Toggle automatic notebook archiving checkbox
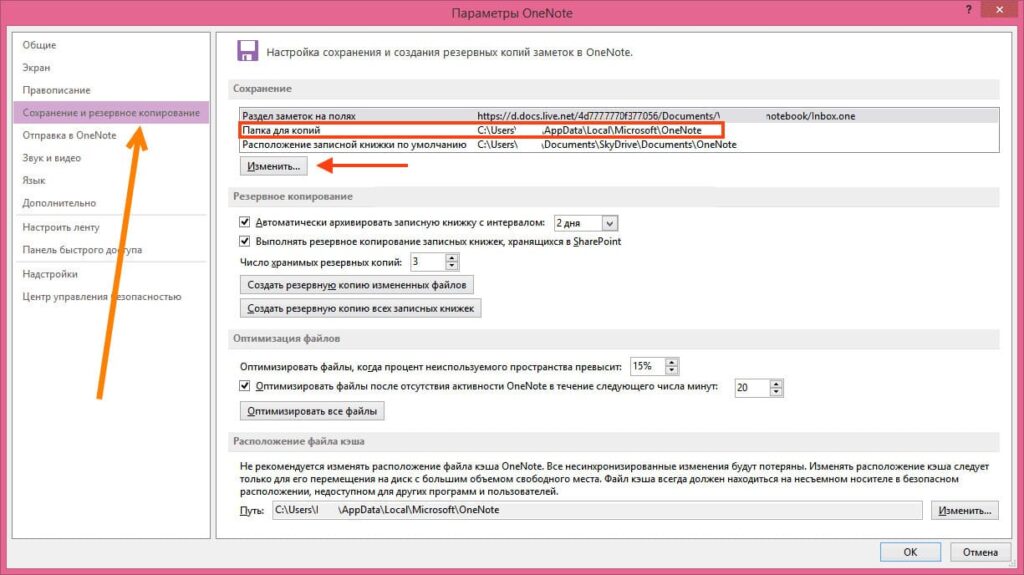This screenshot has width=1024, height=575. [245, 222]
